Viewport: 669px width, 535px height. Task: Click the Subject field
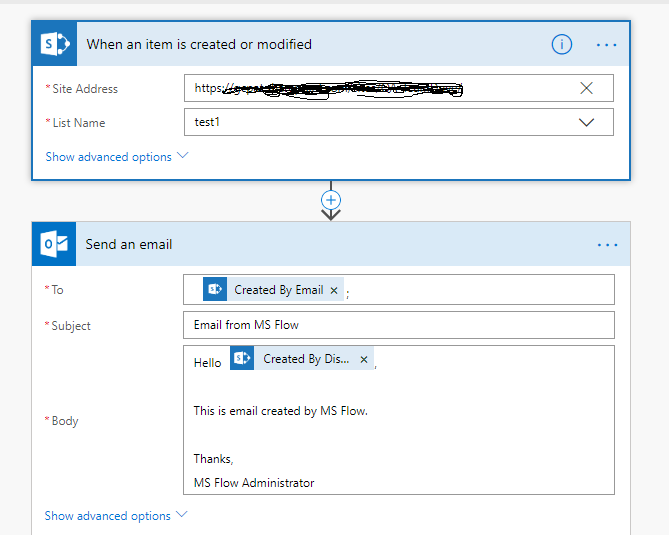398,325
